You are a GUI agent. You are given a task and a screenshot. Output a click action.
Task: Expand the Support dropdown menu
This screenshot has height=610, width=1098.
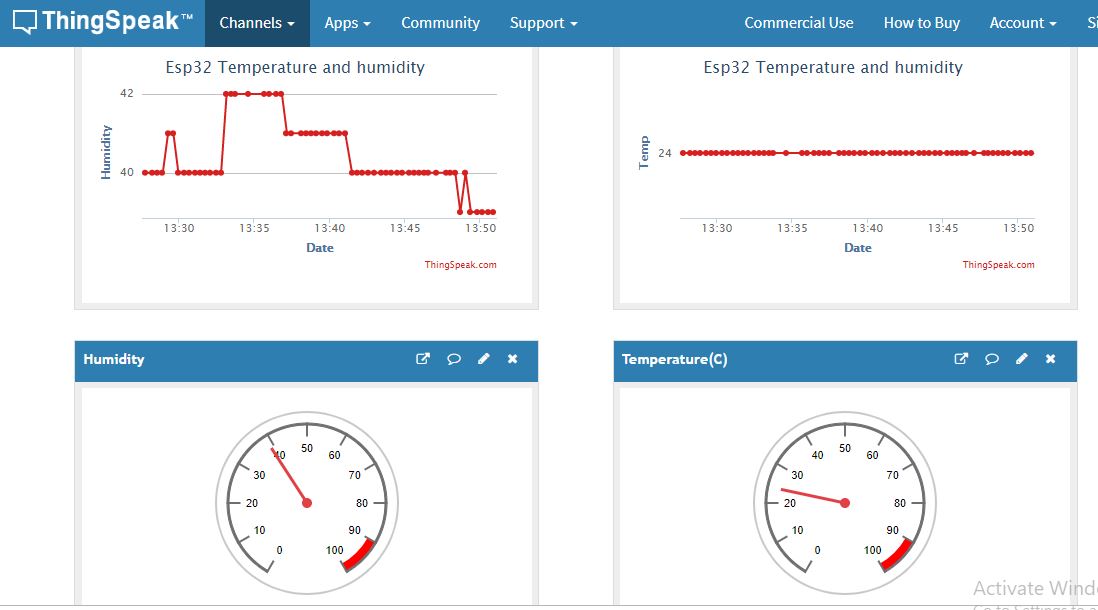point(543,23)
